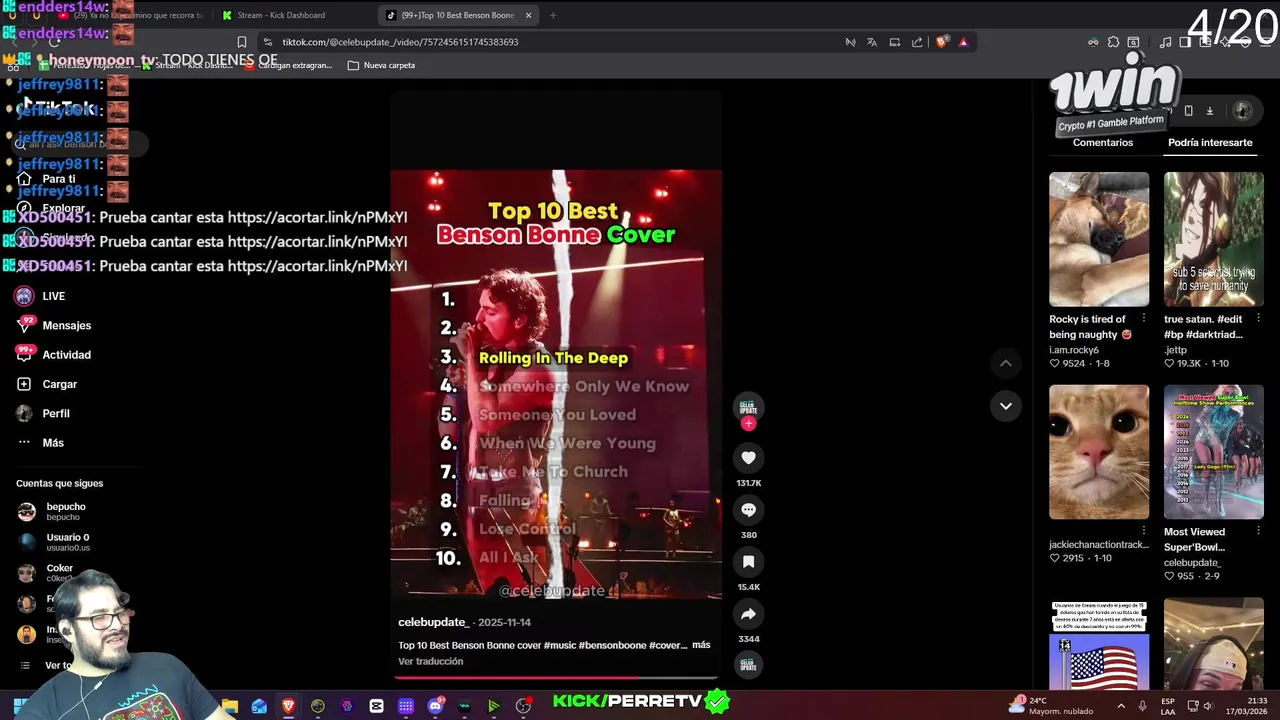This screenshot has width=1280, height=720.
Task: Open the TikTok profile avatar top right
Action: tap(1242, 111)
